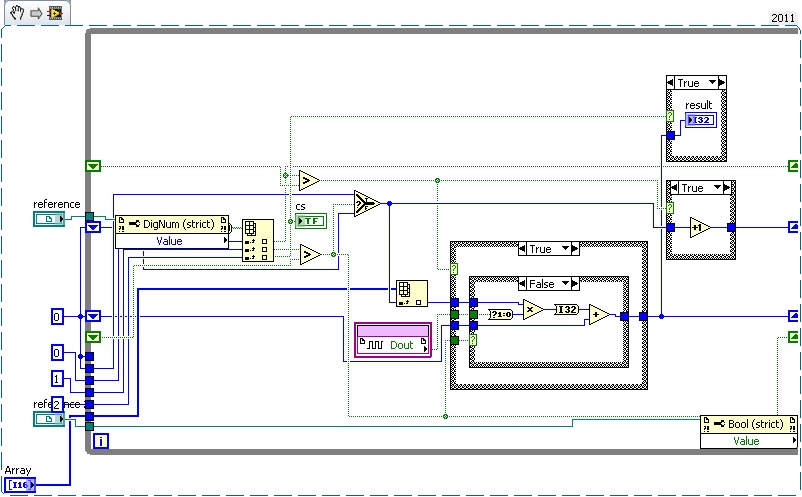Click the Value property of DigNum node
Viewport: 802px width, 497px height.
169,240
